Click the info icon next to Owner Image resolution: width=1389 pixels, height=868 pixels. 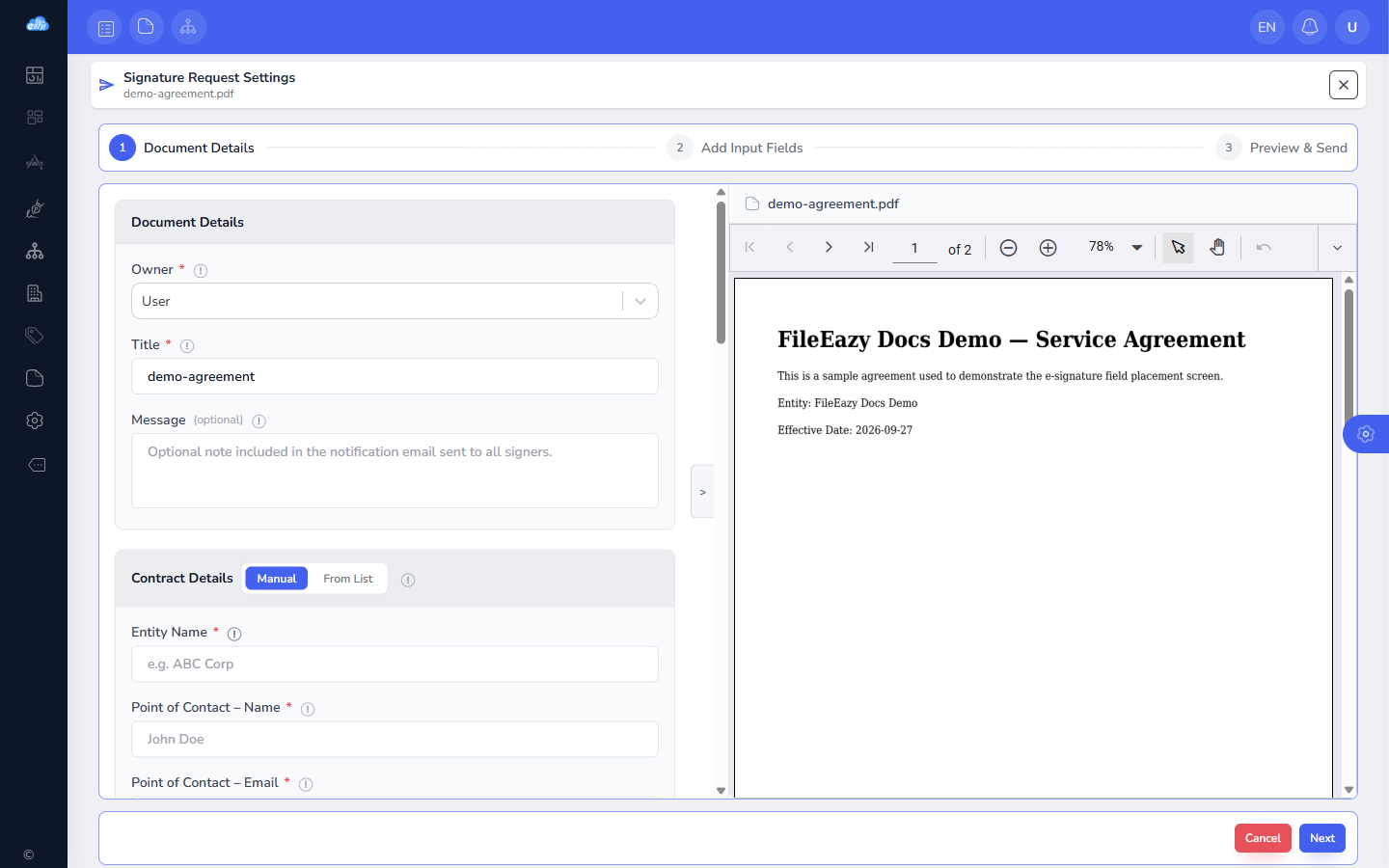tap(201, 271)
